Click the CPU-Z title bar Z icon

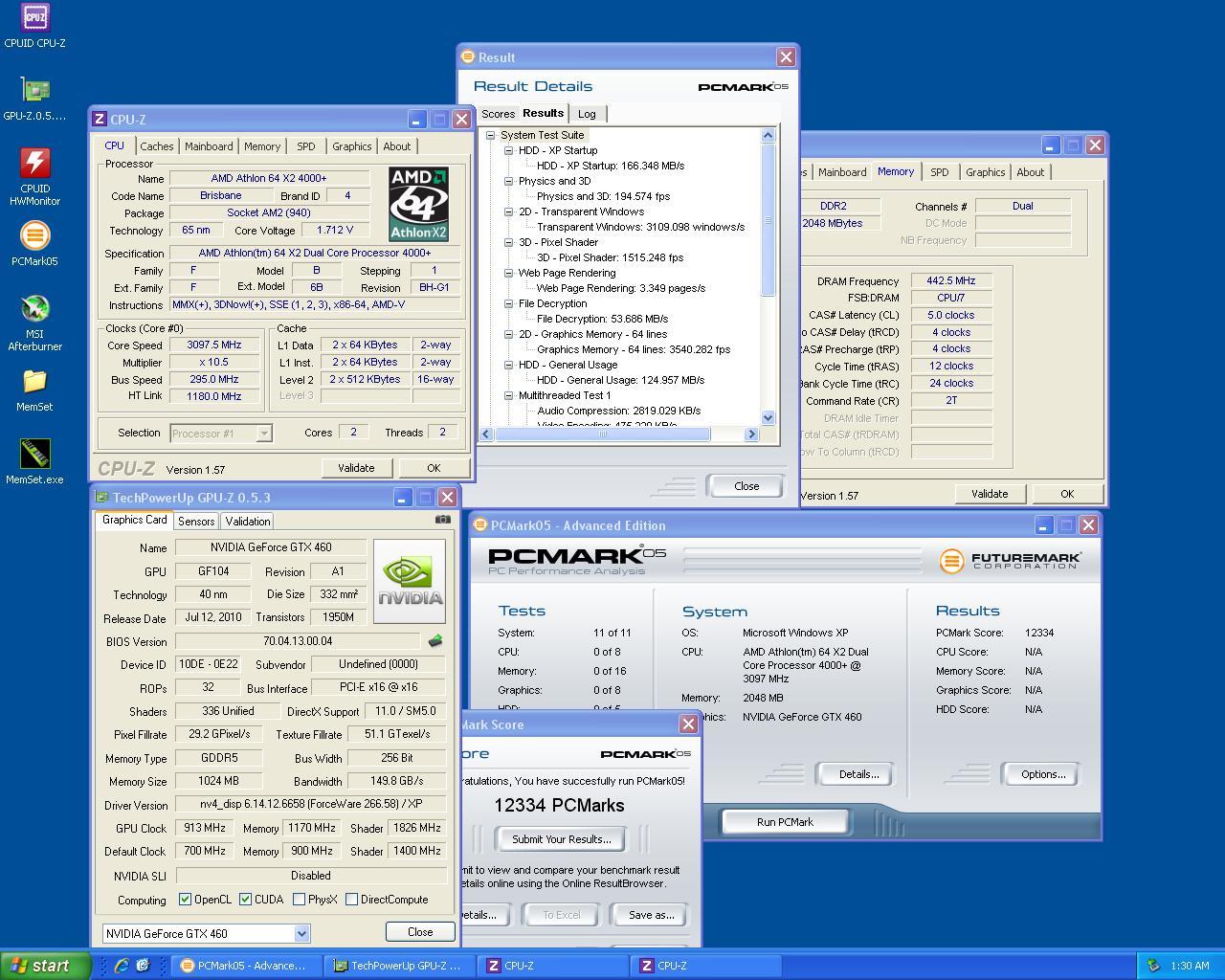pyautogui.click(x=100, y=119)
